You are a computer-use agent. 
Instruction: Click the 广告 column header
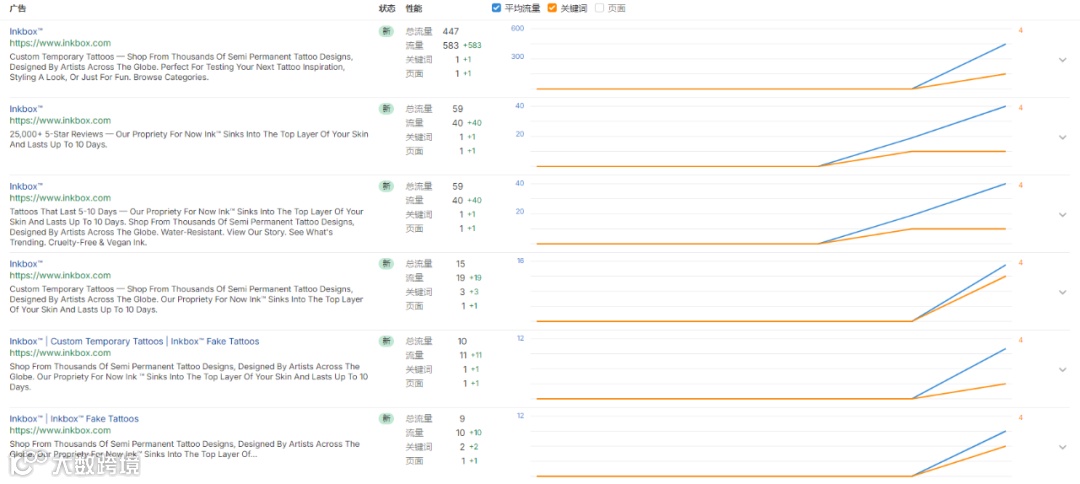17,8
